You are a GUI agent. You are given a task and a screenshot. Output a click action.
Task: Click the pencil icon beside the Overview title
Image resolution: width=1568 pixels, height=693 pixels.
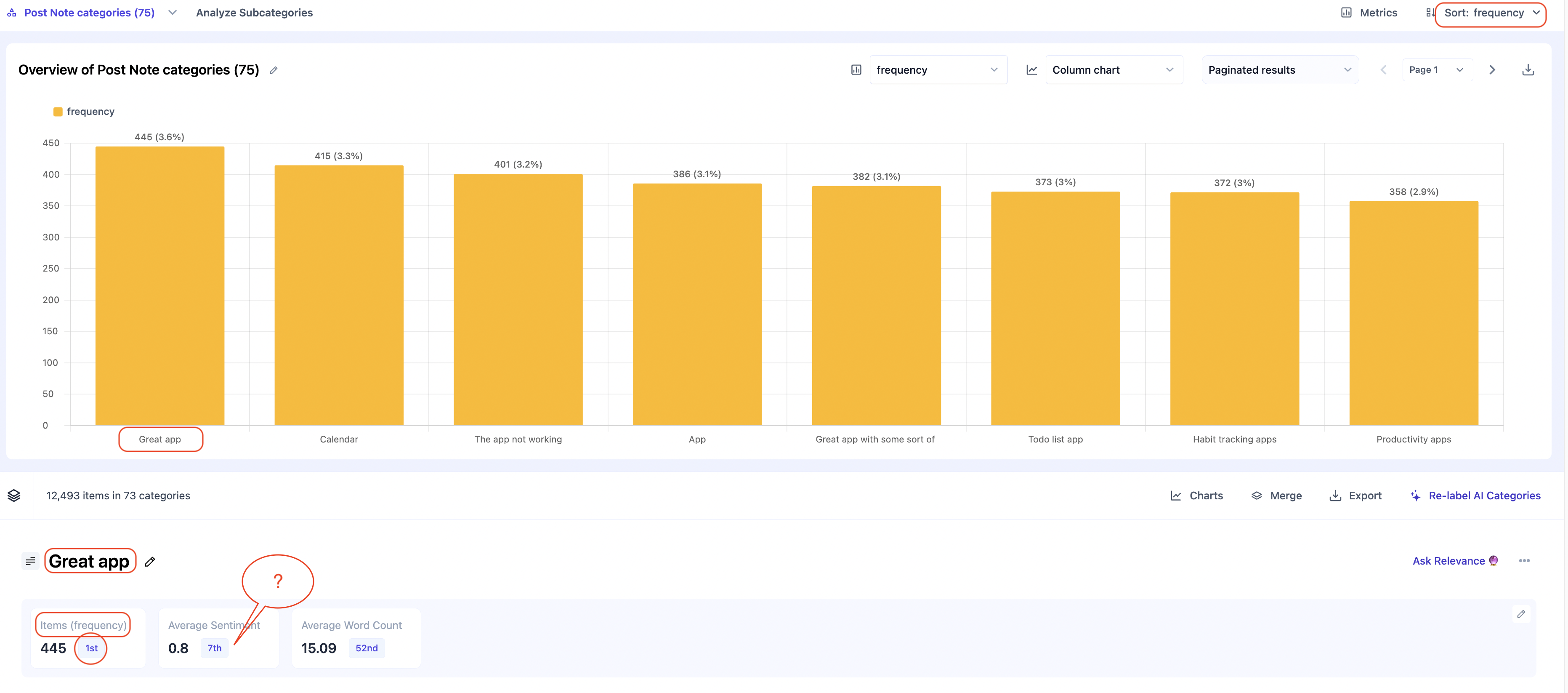point(274,71)
